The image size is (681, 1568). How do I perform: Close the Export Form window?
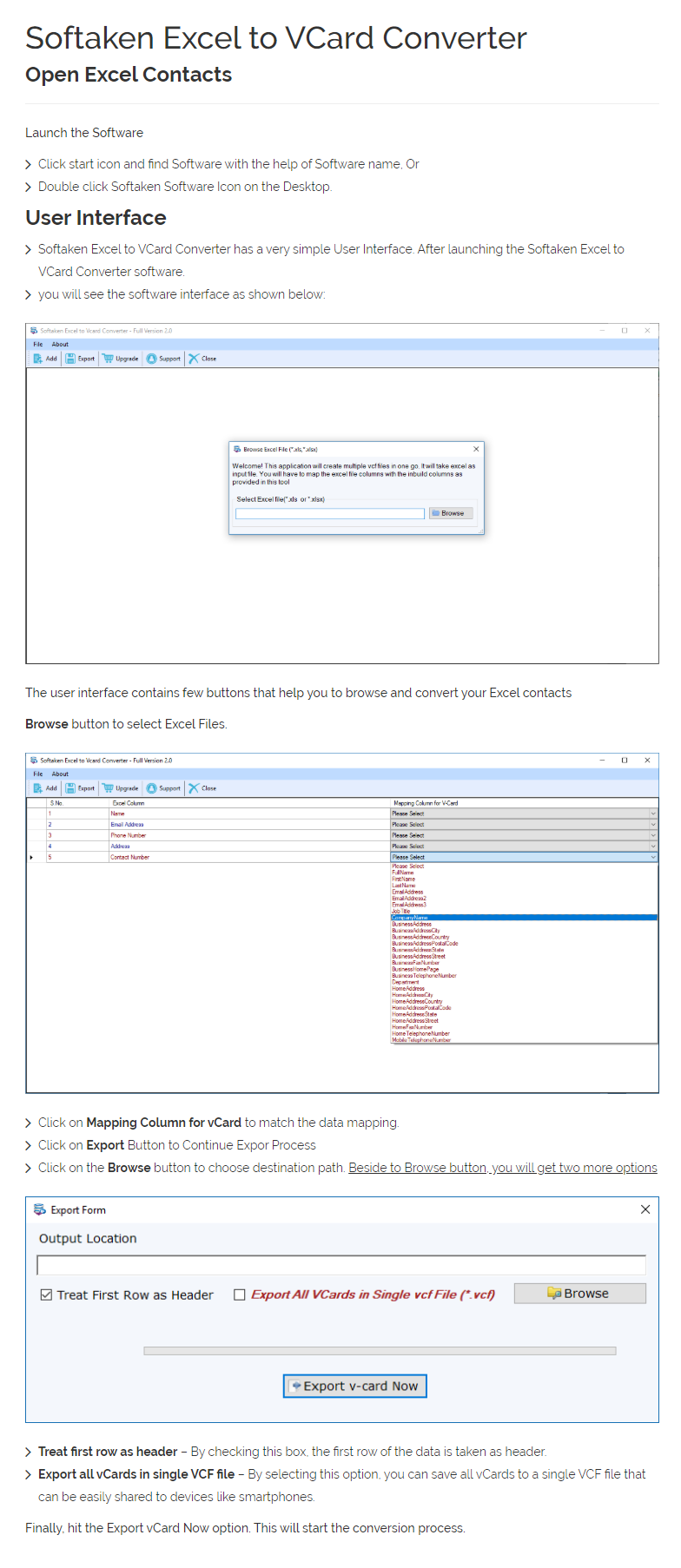645,1209
